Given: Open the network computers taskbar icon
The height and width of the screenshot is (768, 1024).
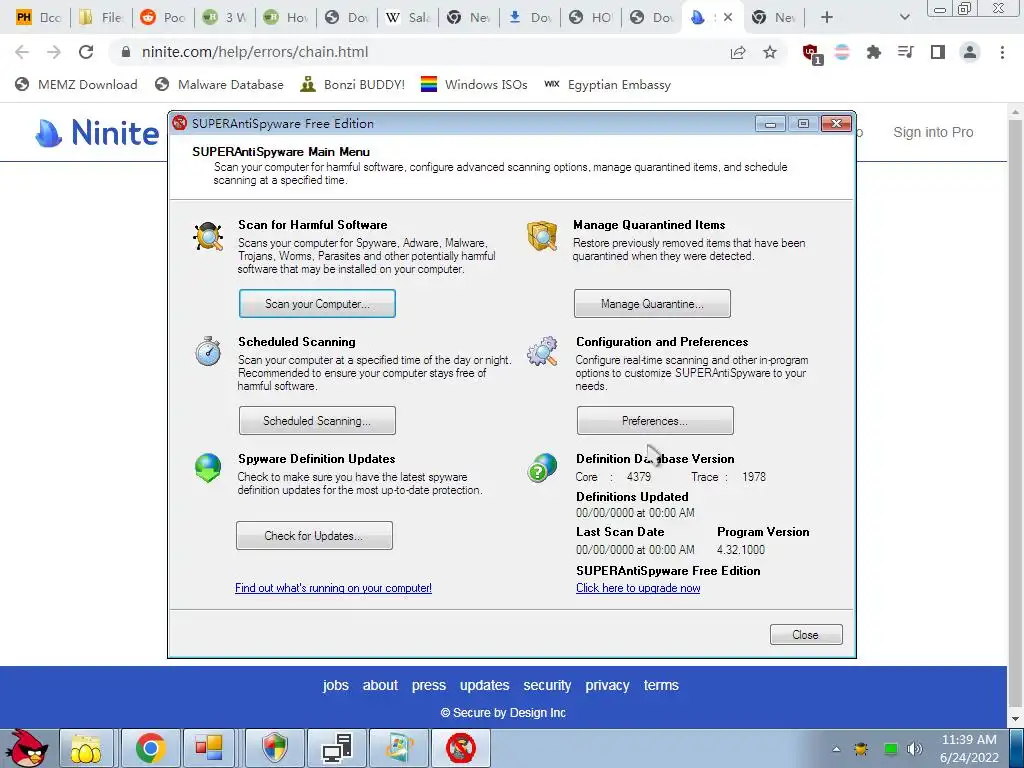Looking at the screenshot, I should coord(338,748).
